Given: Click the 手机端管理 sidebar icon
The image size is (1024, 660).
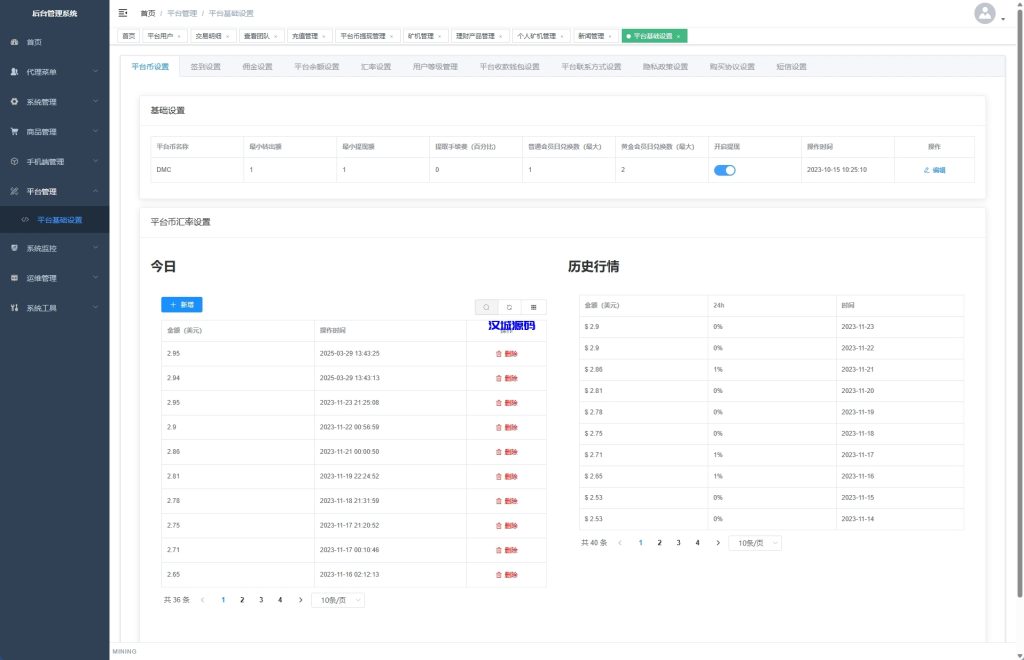Looking at the screenshot, I should [14, 161].
